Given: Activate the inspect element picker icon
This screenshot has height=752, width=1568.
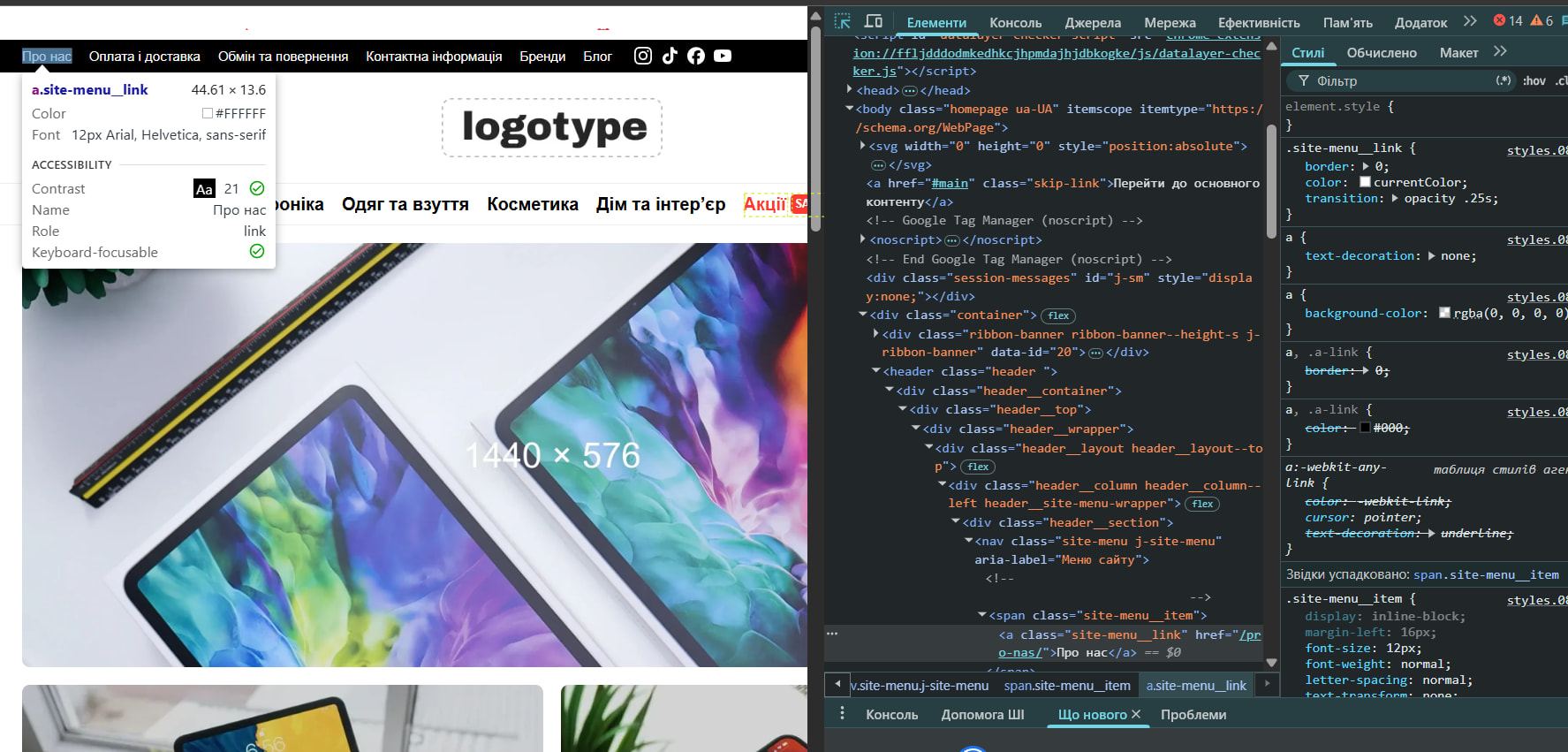Looking at the screenshot, I should click(x=842, y=21).
